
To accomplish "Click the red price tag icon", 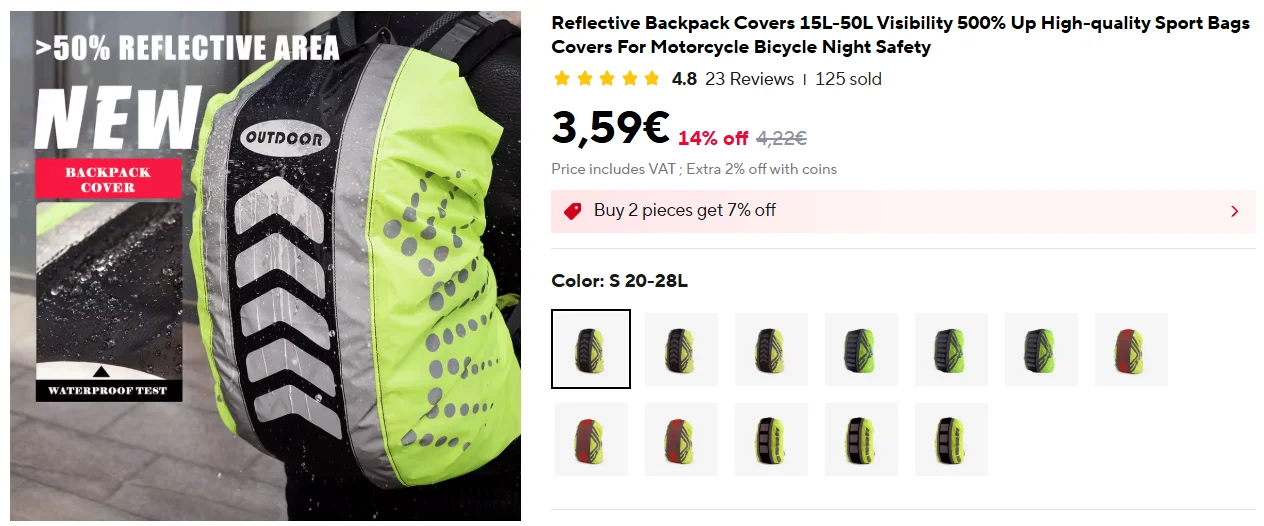I will pyautogui.click(x=572, y=211).
